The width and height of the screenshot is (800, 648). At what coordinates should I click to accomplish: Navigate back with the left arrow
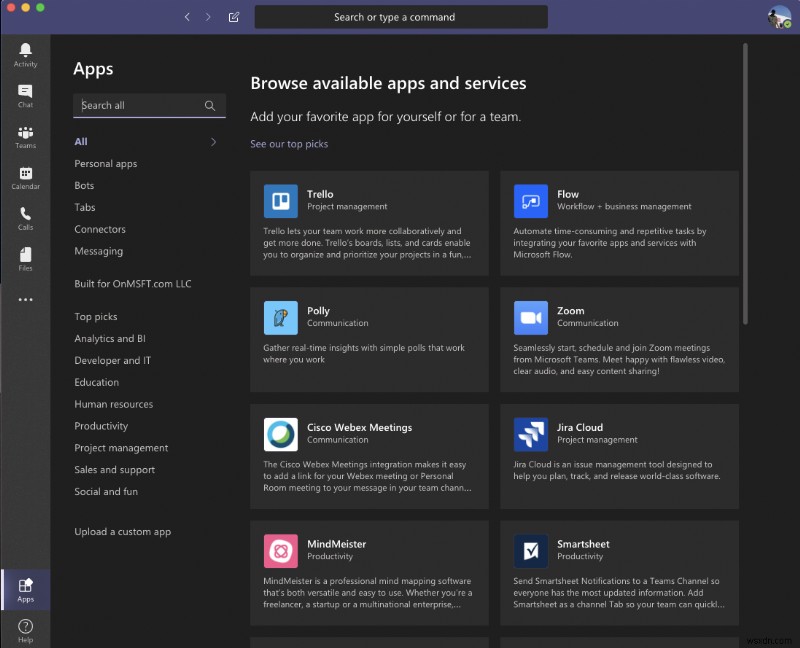(x=187, y=16)
